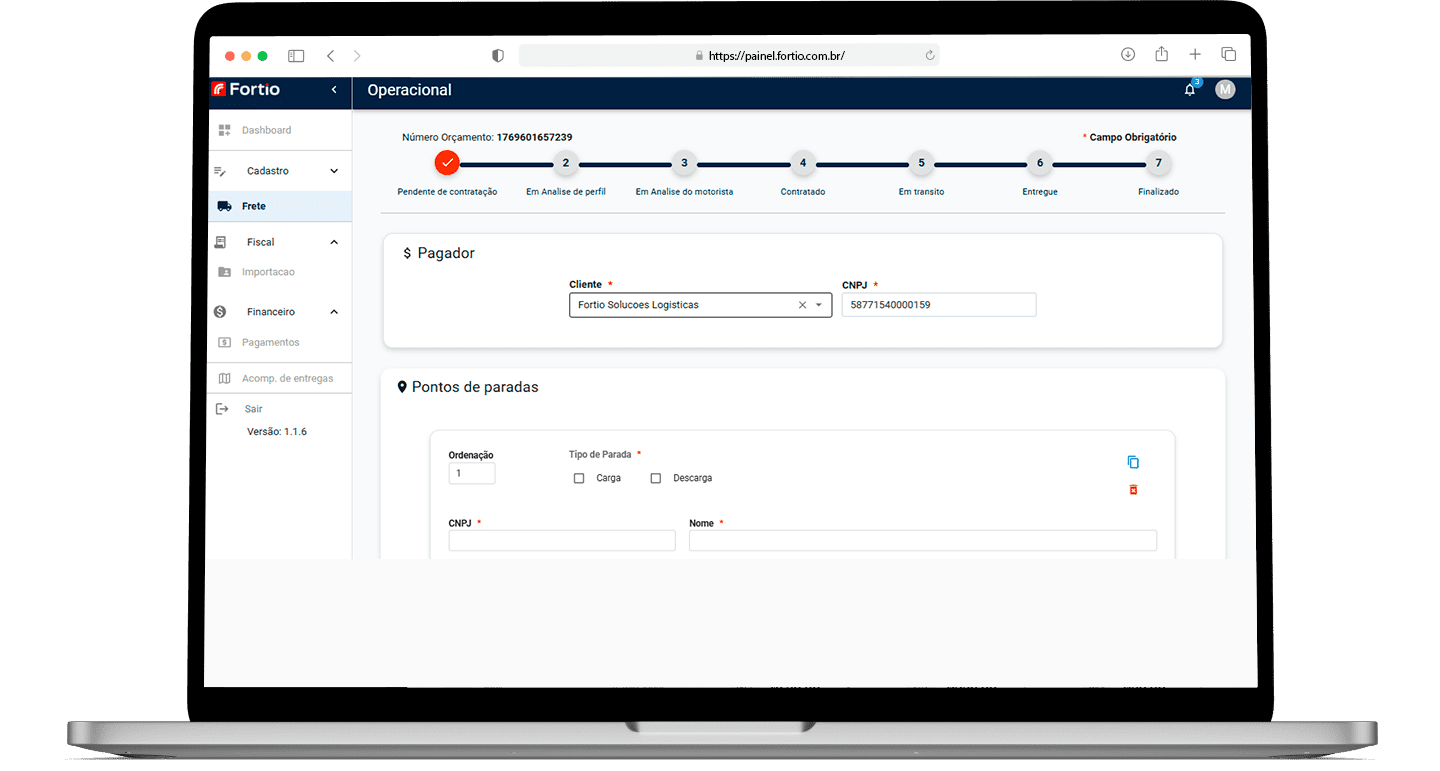Viewport: 1440px width, 771px height.
Task: Open the Cliente dropdown arrow
Action: coord(819,305)
